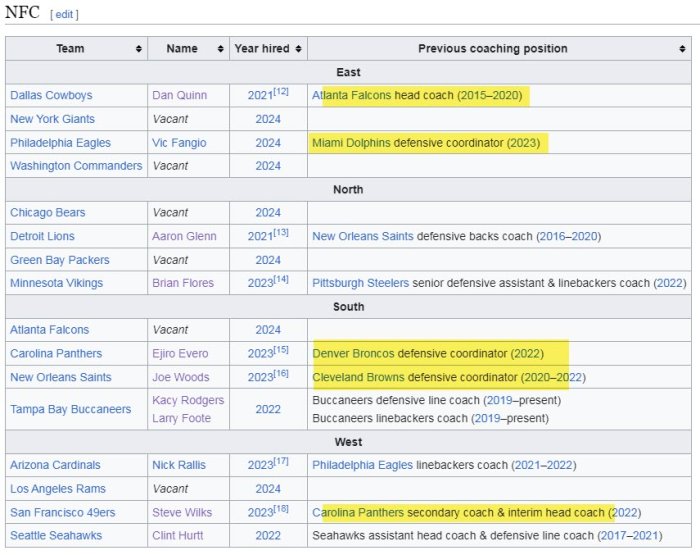
Task: Open citation 15 in Carolina Panthers row
Action: tap(281, 350)
